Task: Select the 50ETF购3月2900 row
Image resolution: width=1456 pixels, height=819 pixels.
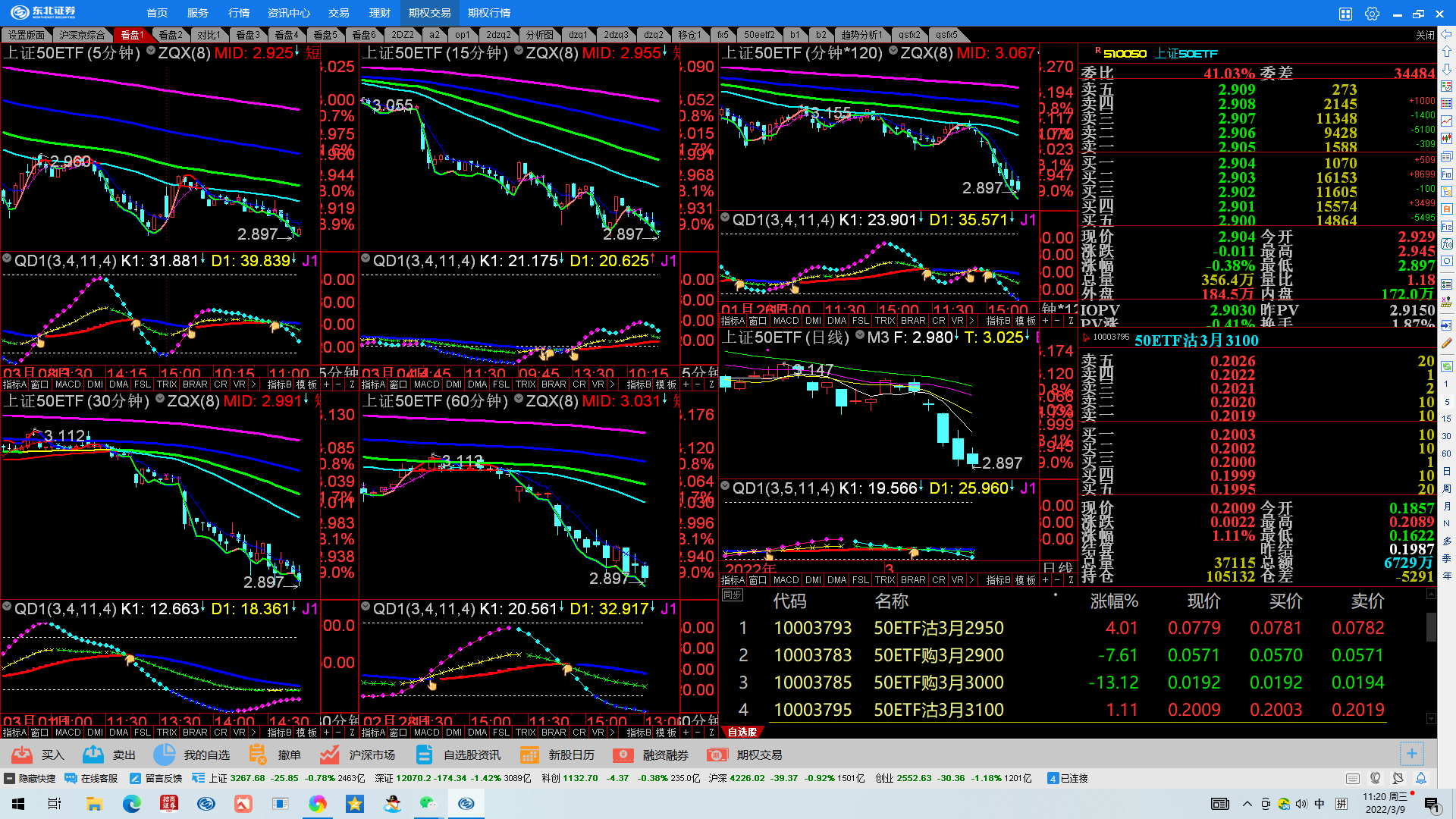Action: pyautogui.click(x=938, y=655)
